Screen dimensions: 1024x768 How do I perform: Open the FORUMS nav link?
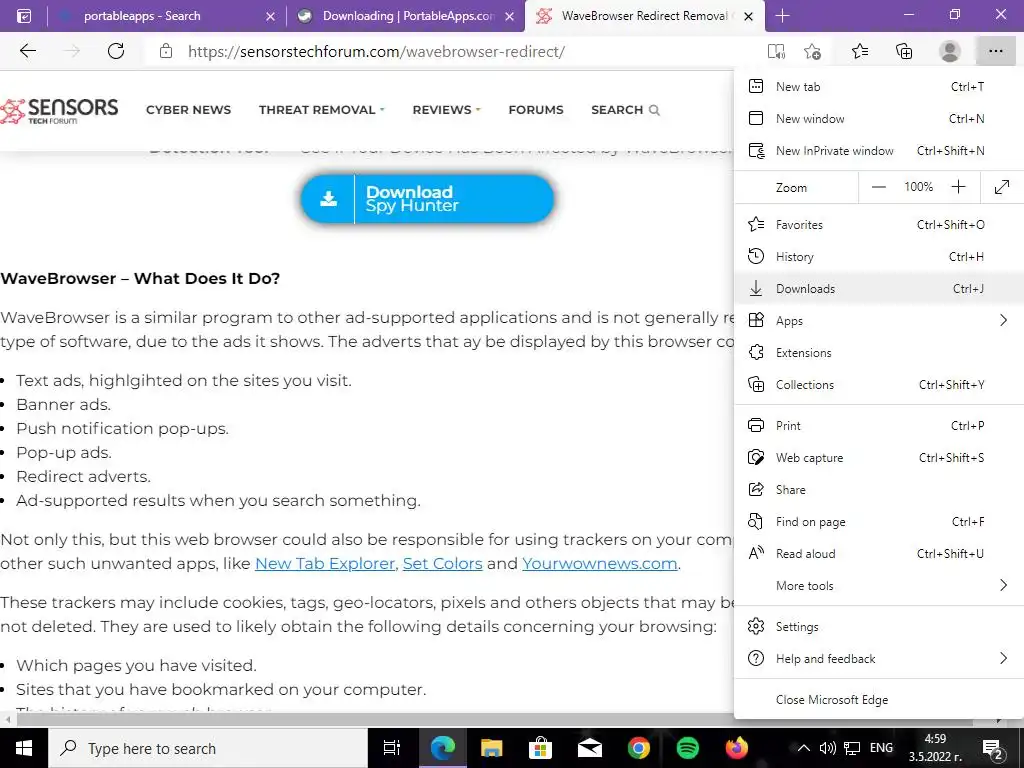536,110
